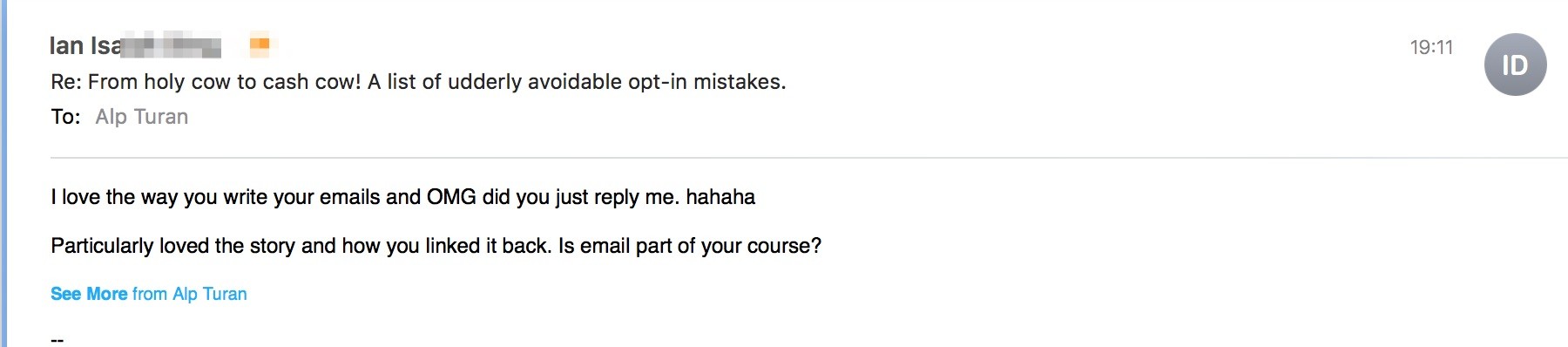Click the divider line under the header

click(809, 158)
